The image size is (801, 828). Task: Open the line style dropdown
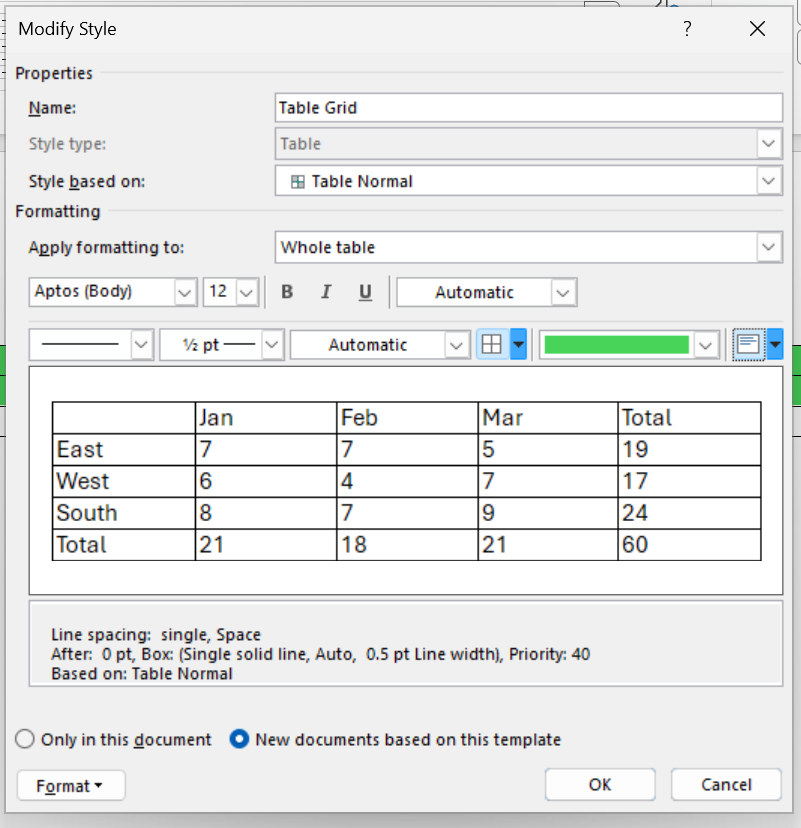[x=141, y=344]
